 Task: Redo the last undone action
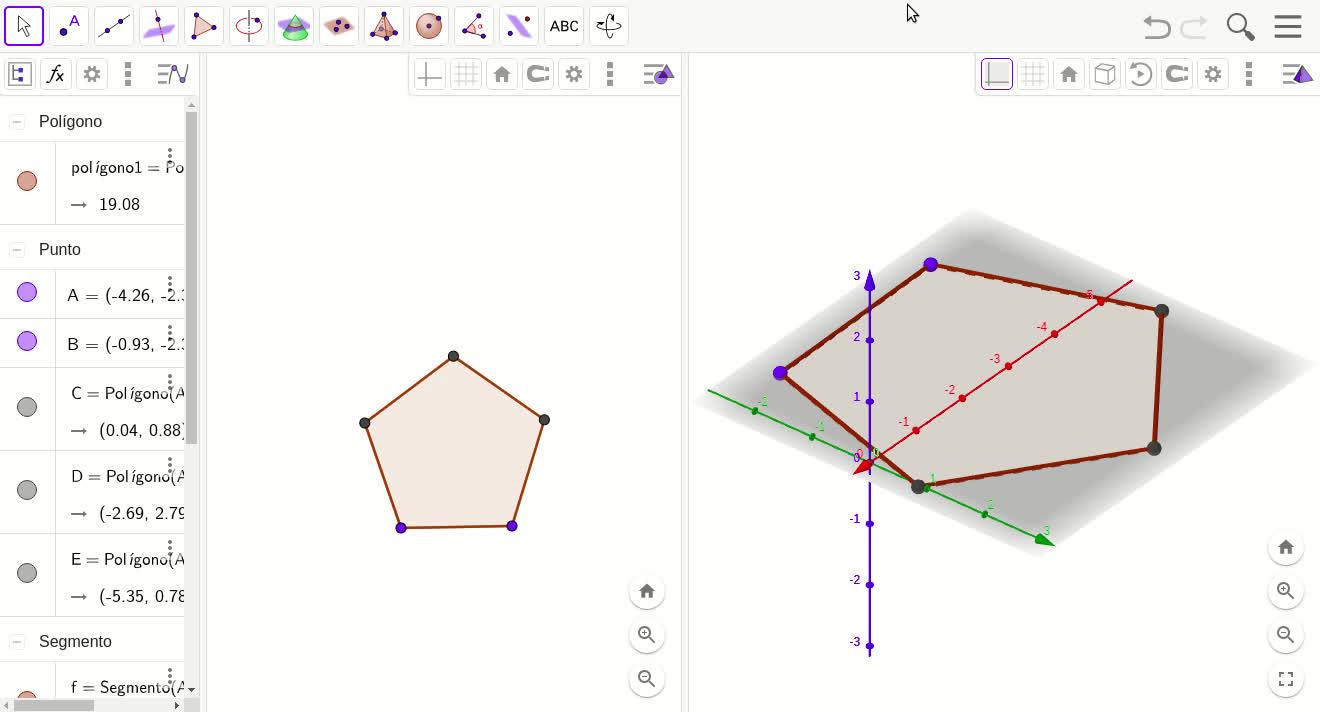1194,27
